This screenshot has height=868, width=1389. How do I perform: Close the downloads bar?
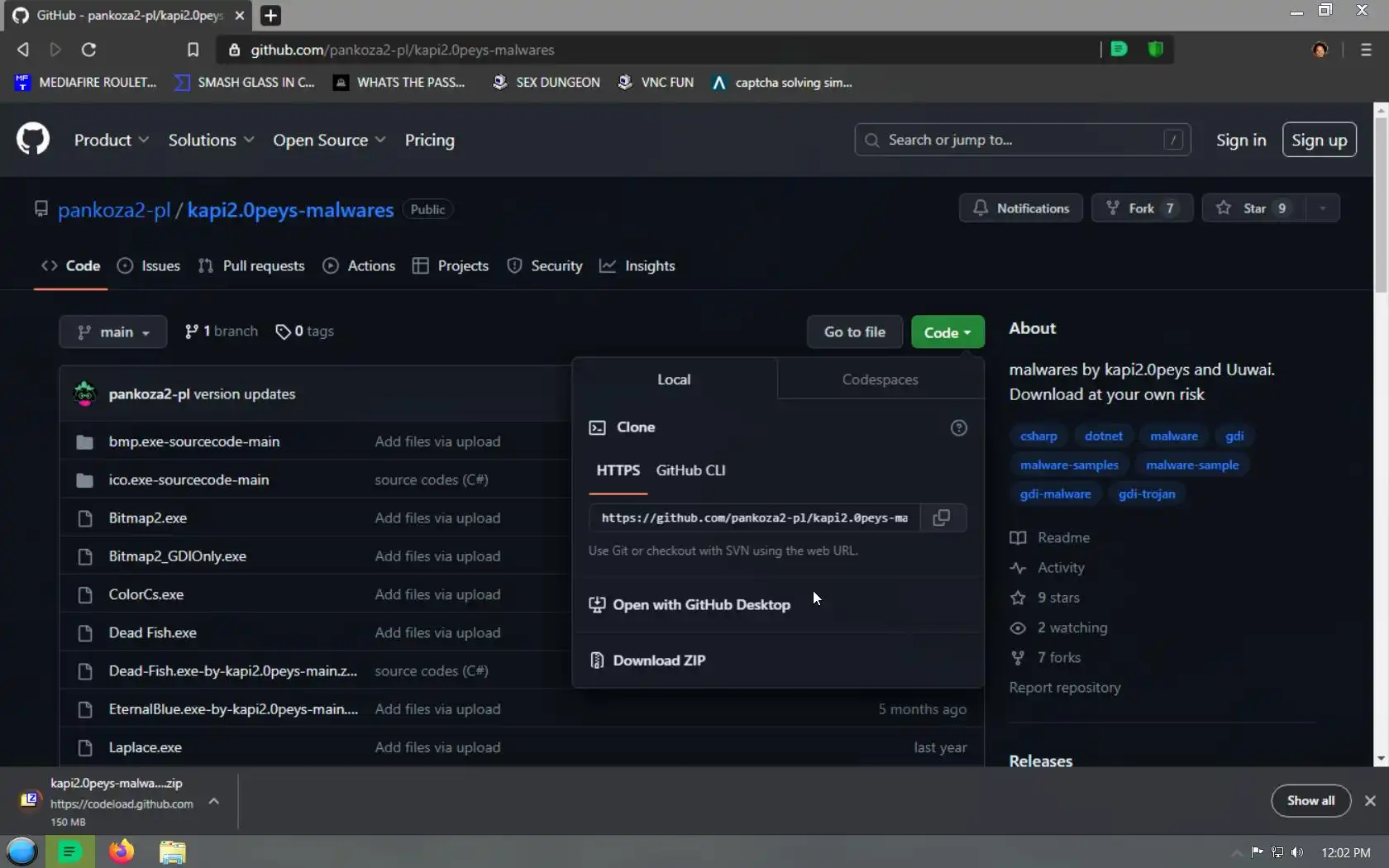coord(1370,800)
